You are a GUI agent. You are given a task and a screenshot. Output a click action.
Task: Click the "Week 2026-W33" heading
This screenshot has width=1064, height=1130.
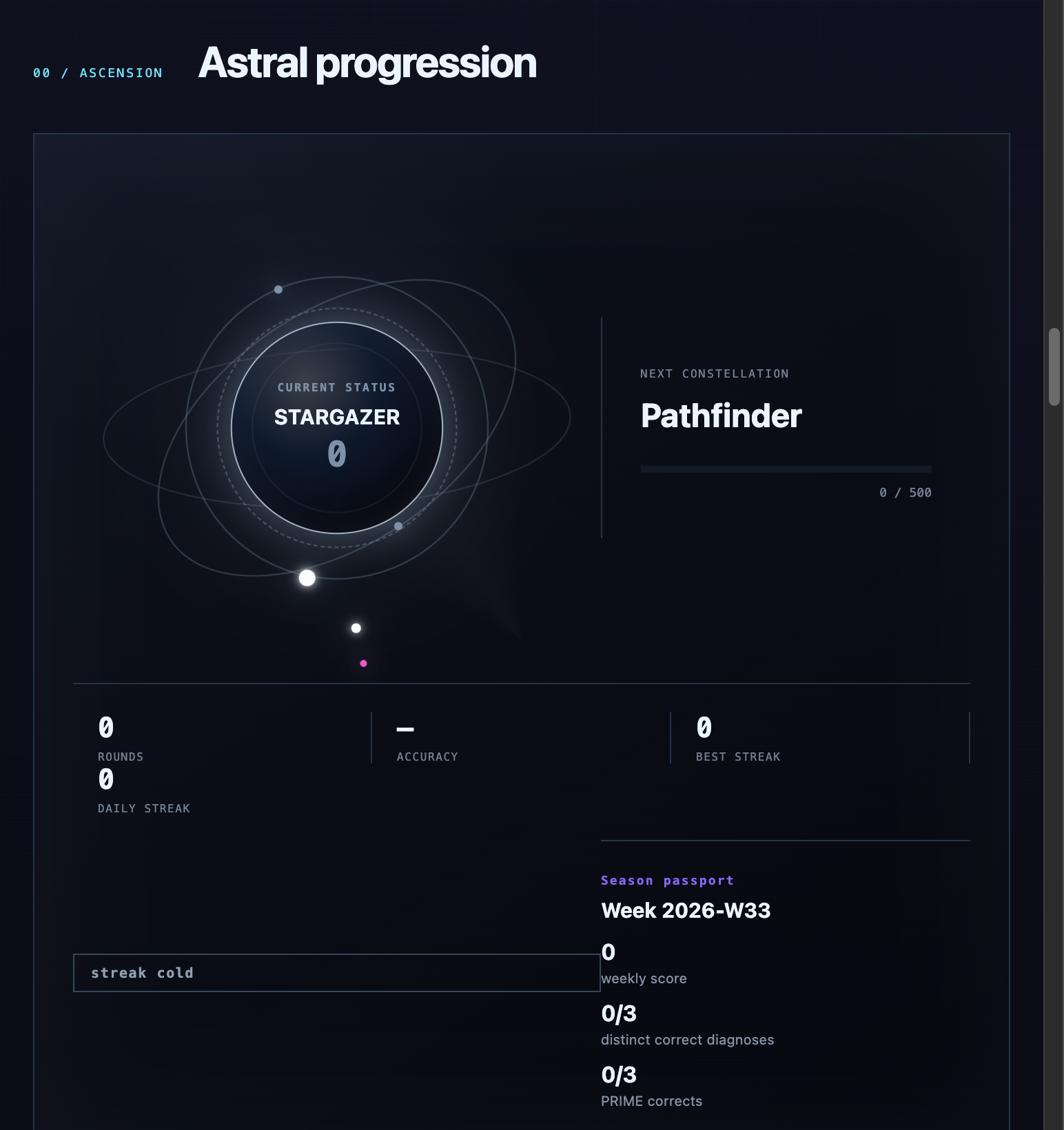pos(686,910)
